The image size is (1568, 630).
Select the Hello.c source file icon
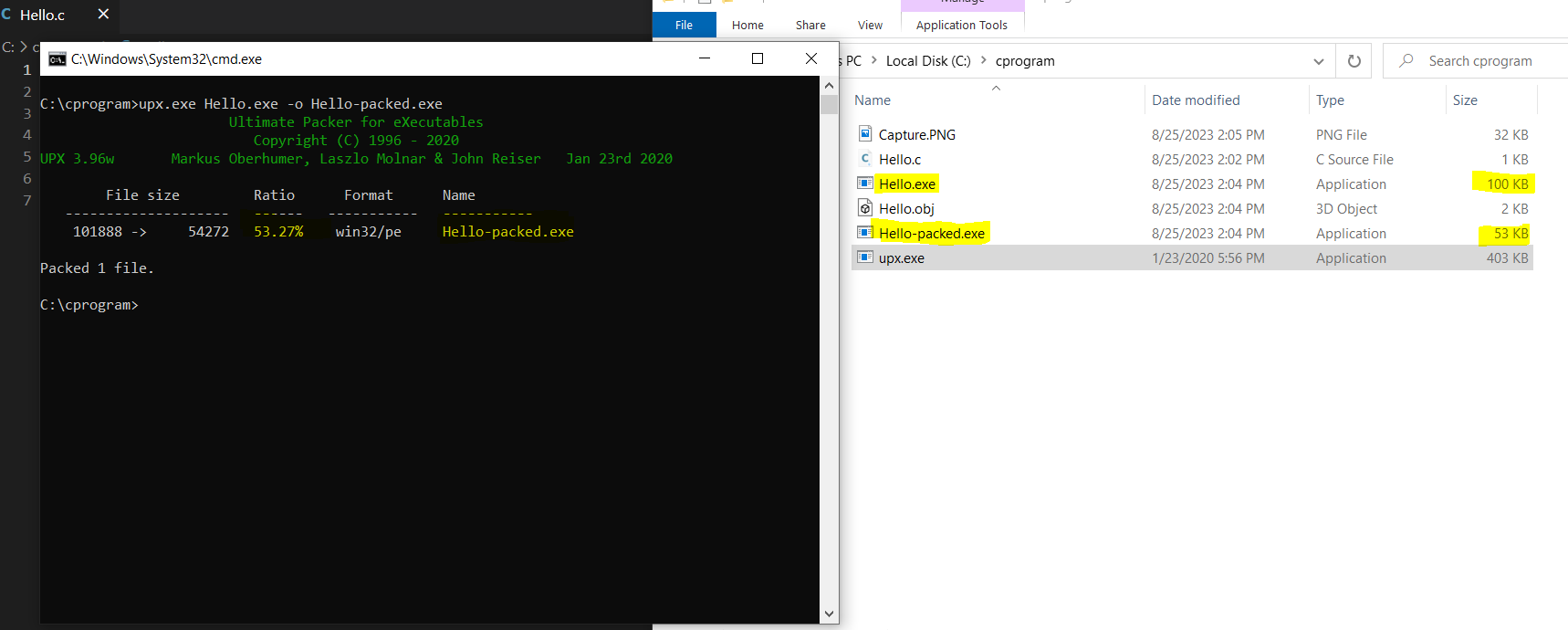tap(865, 159)
